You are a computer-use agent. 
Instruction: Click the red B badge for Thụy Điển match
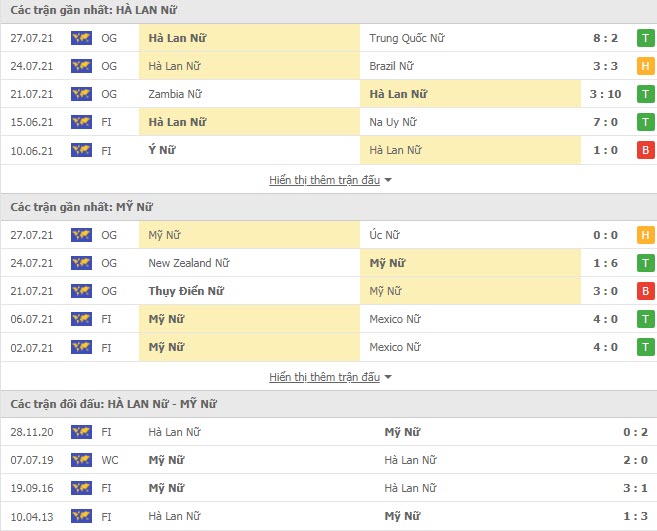point(645,291)
